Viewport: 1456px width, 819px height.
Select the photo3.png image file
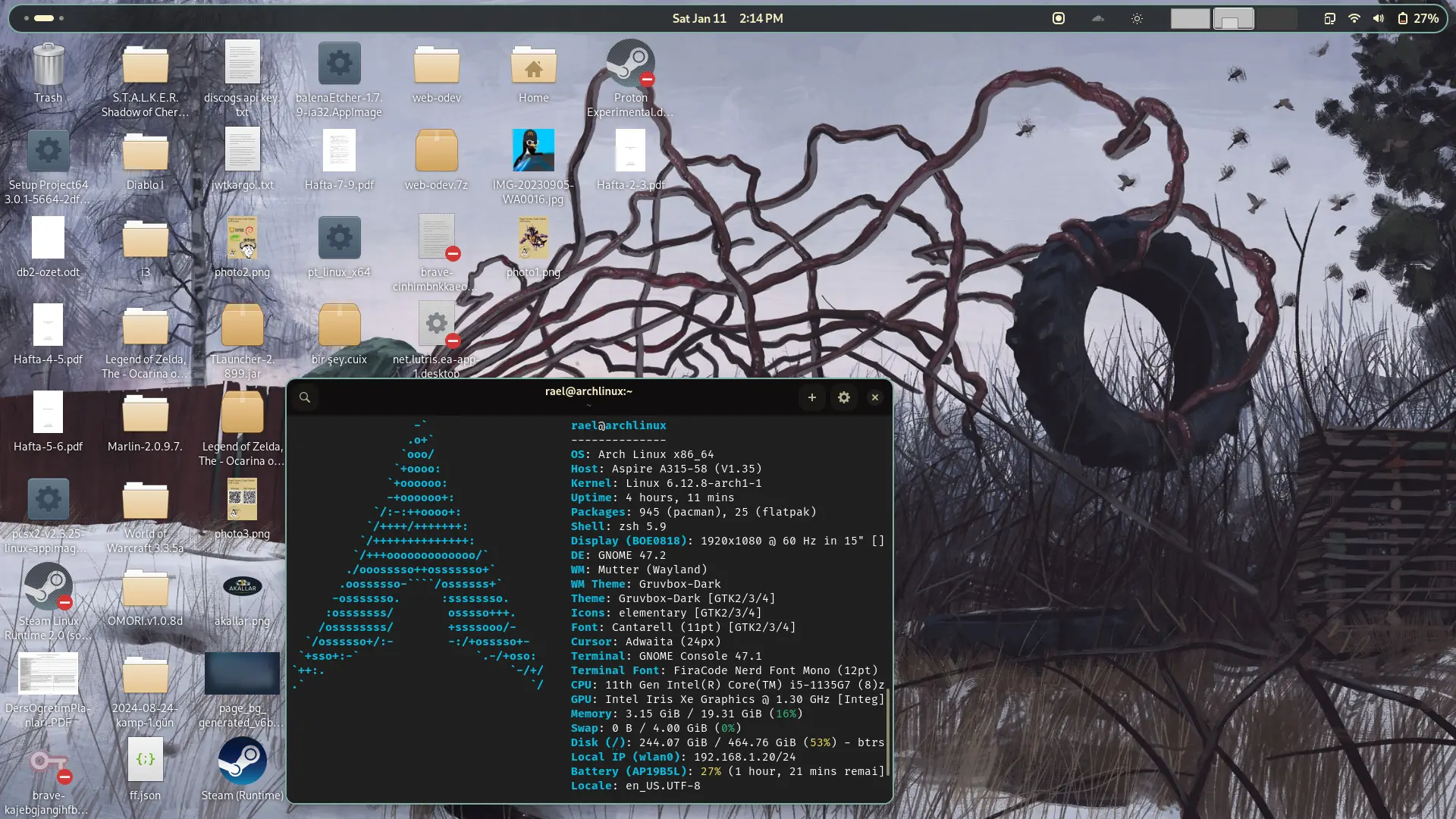[x=243, y=499]
